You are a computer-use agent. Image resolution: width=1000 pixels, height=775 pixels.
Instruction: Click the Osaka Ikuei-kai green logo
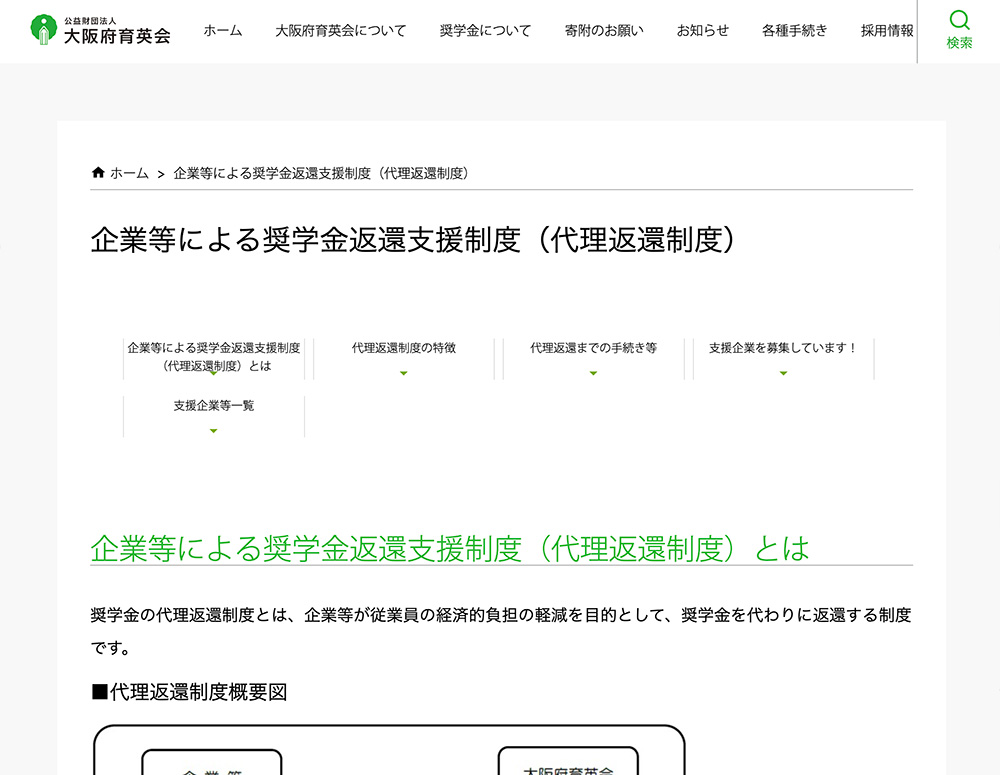click(43, 30)
